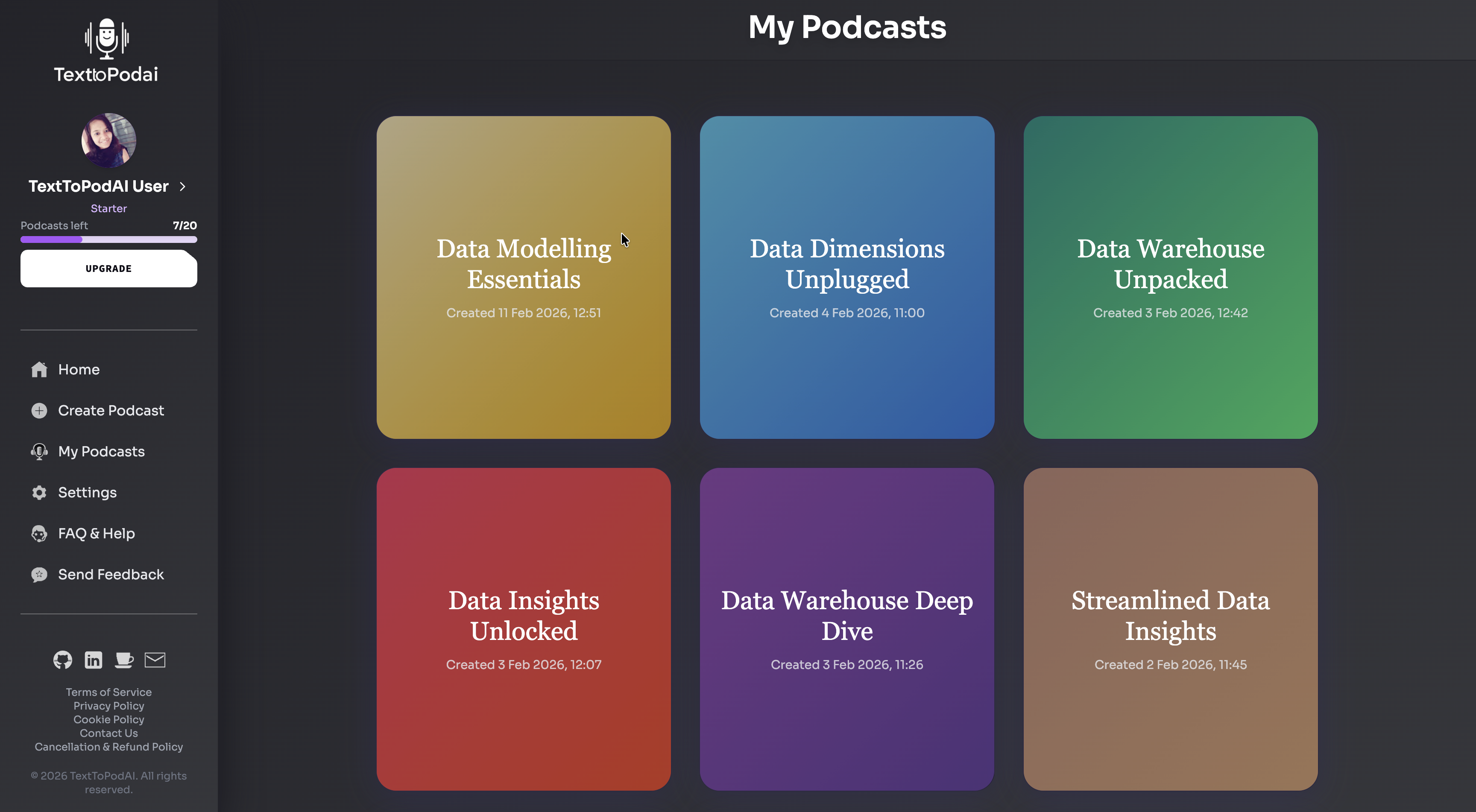Click the GitHub icon in the sidebar footer
Image resolution: width=1476 pixels, height=812 pixels.
tap(62, 660)
